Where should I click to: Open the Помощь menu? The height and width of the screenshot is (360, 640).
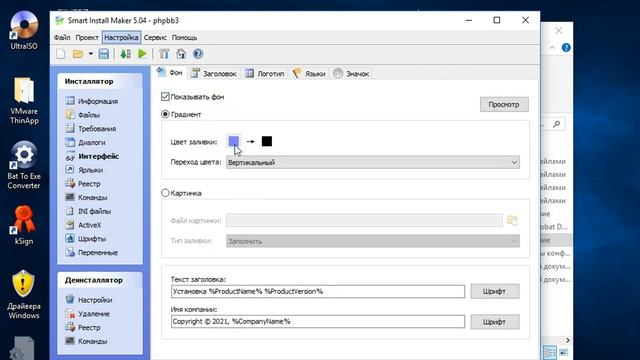pyautogui.click(x=184, y=38)
